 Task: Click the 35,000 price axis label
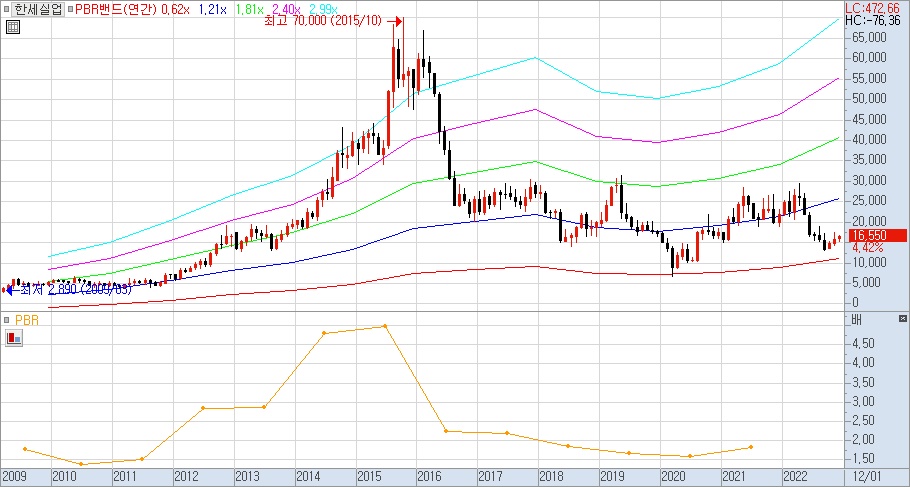coord(869,160)
